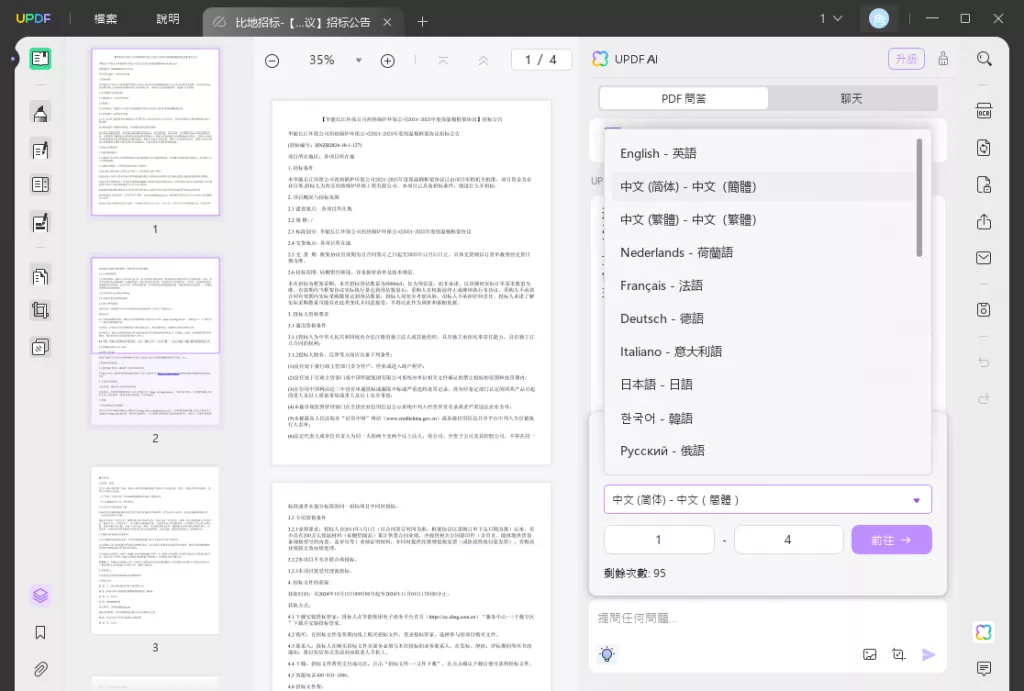Open the Edit PDF tool

coord(40,150)
